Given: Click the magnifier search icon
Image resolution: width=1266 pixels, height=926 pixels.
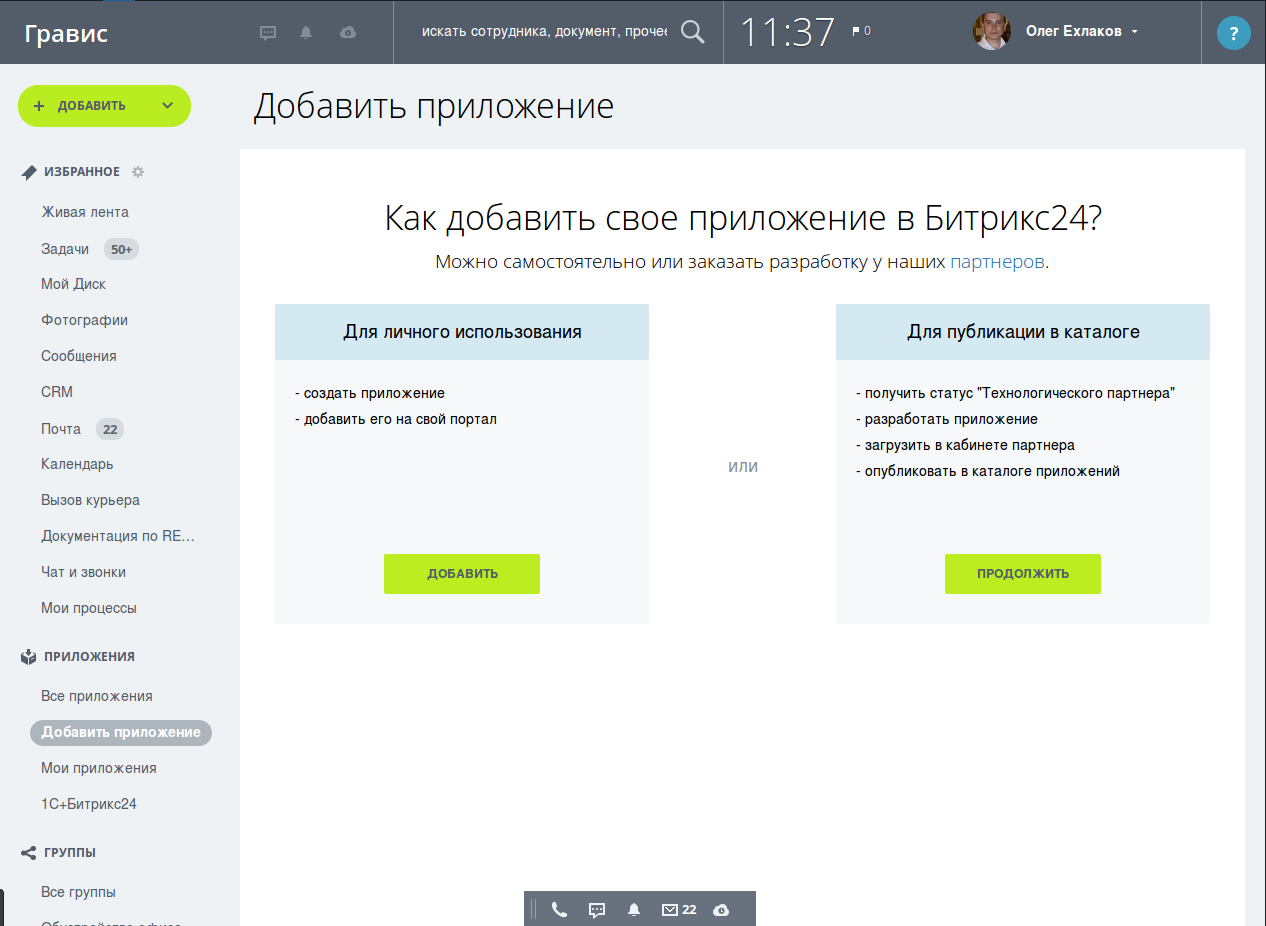Looking at the screenshot, I should click(693, 32).
